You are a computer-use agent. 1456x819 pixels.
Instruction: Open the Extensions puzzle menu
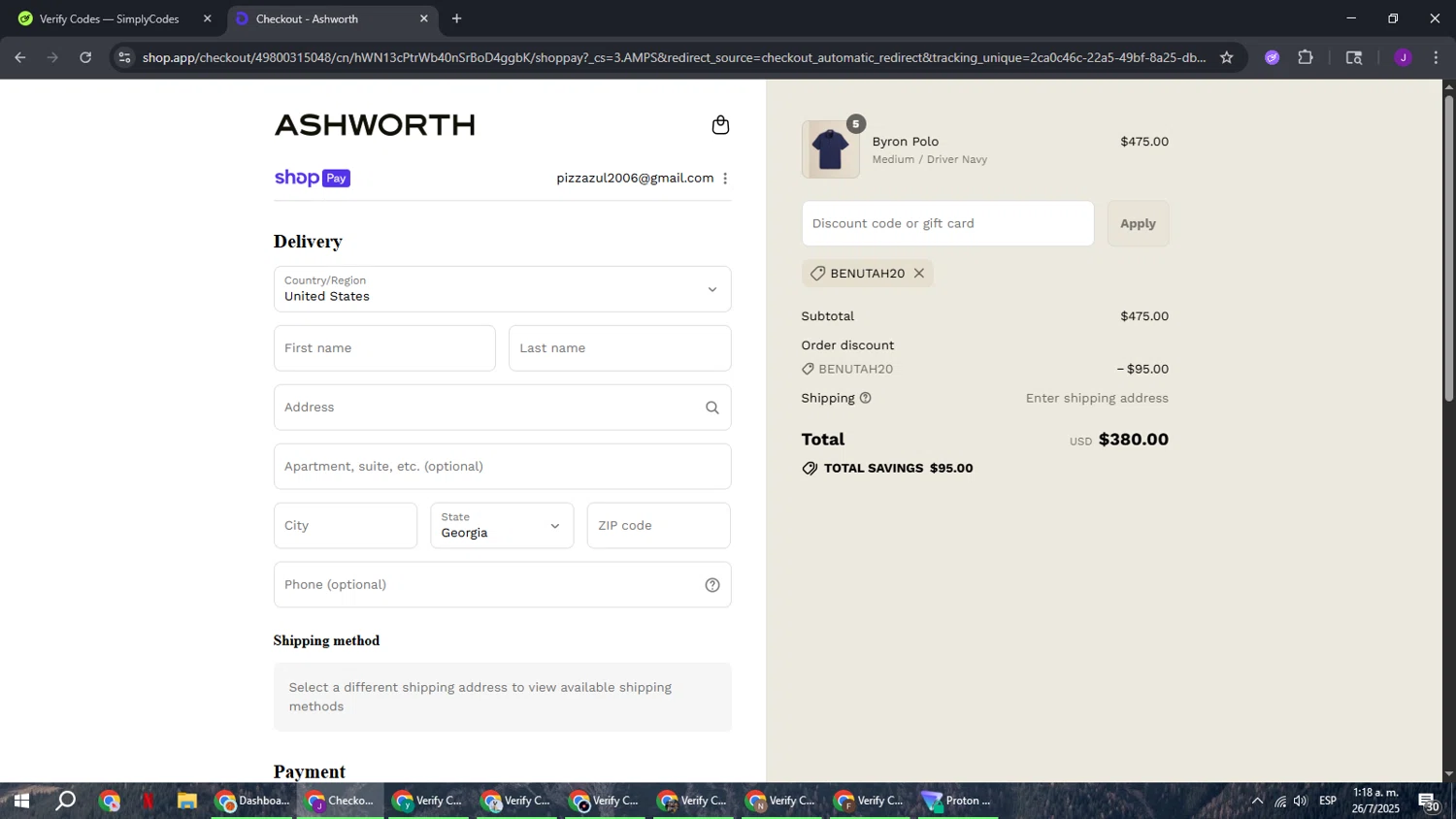click(x=1306, y=57)
